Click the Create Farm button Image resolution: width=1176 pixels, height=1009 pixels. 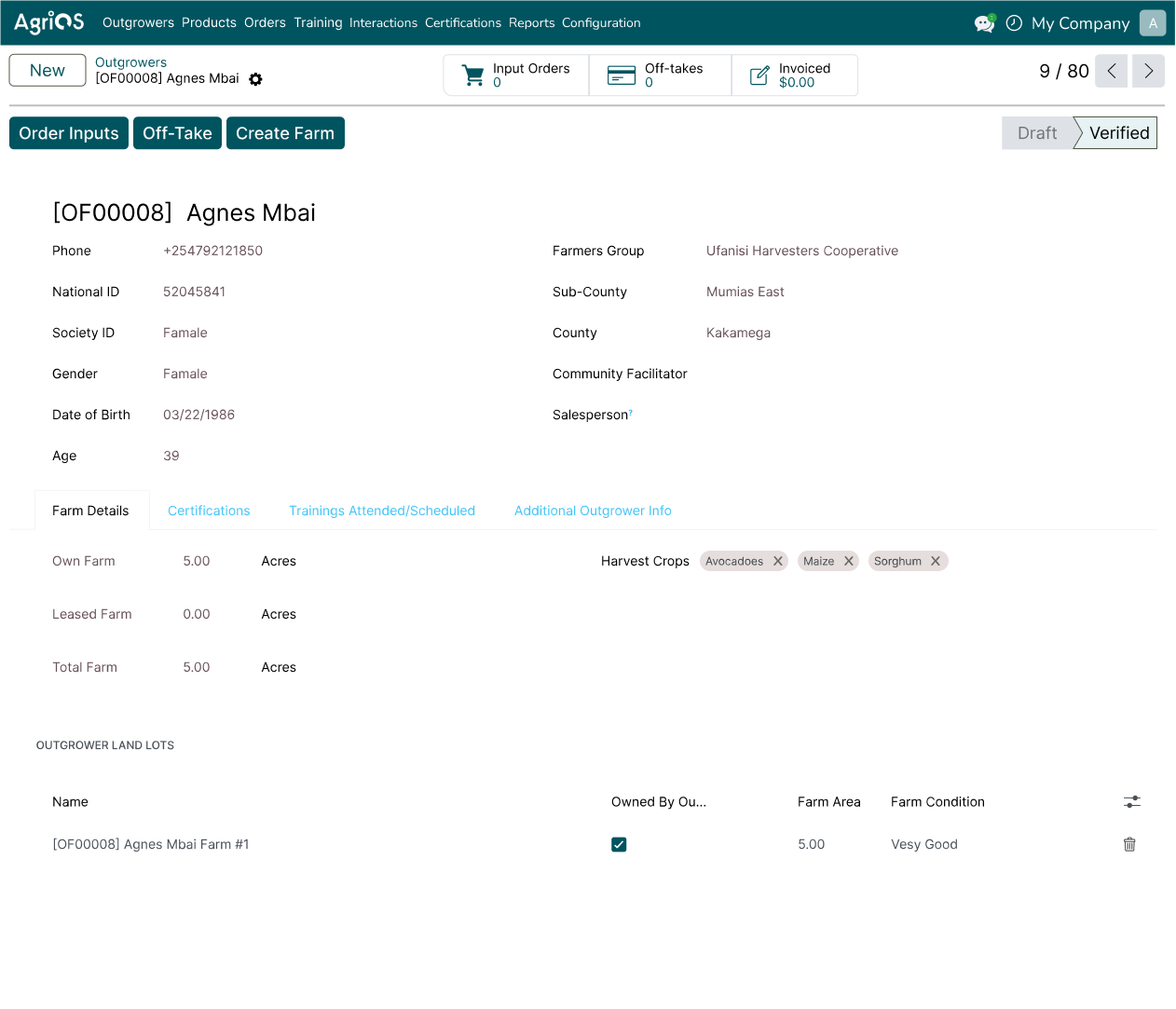click(x=285, y=133)
